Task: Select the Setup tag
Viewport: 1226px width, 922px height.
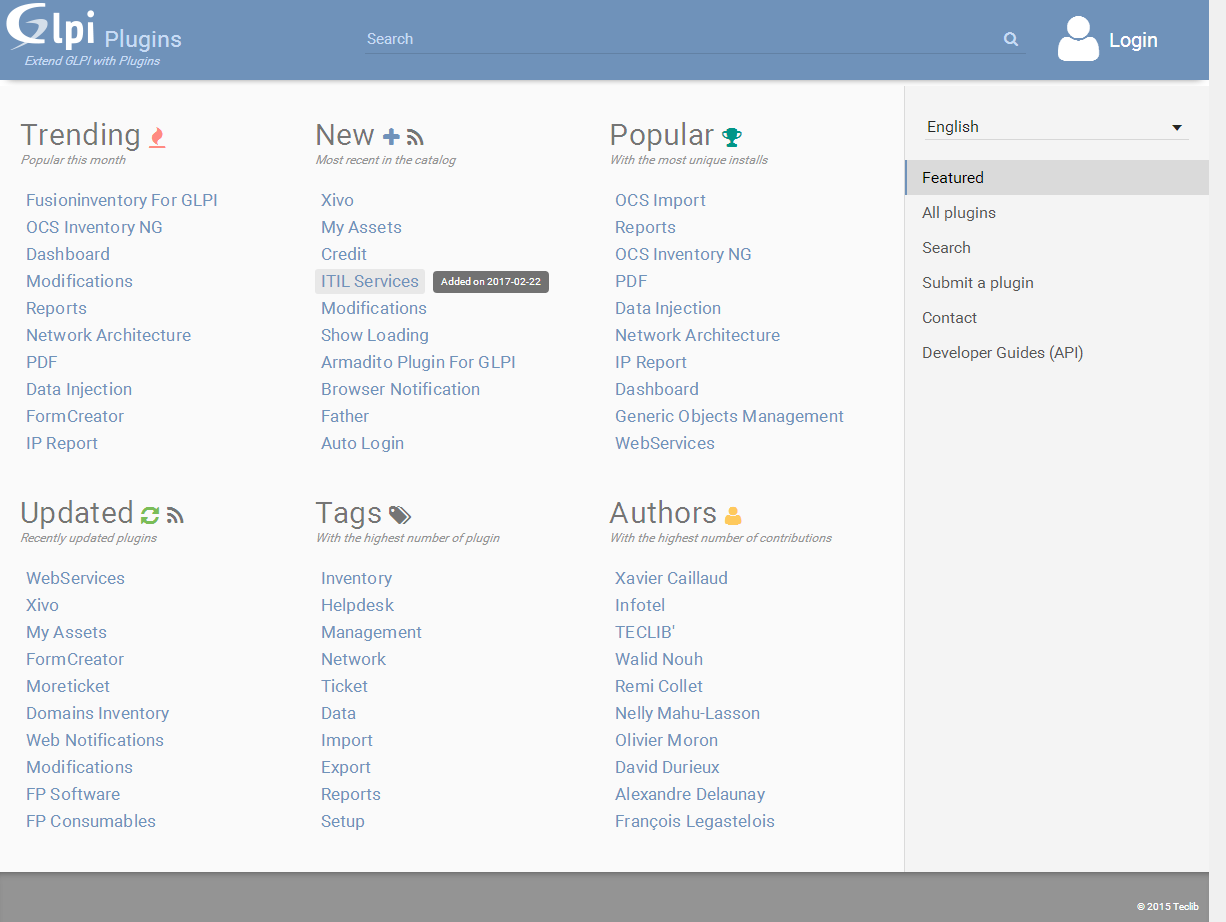Action: coord(343,821)
